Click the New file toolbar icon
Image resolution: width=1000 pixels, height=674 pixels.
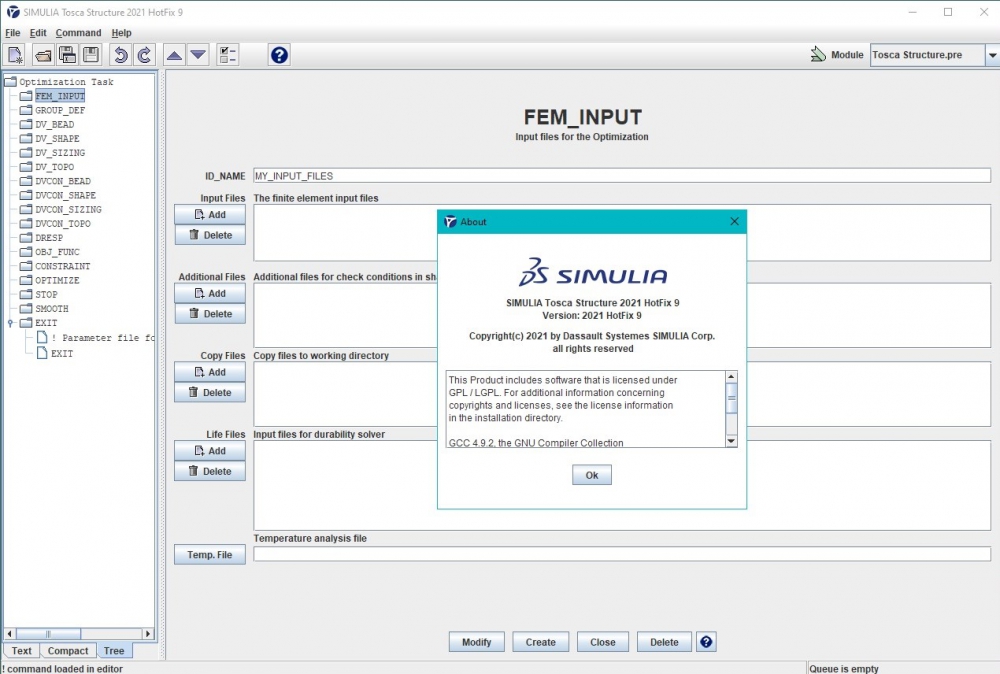[x=15, y=55]
